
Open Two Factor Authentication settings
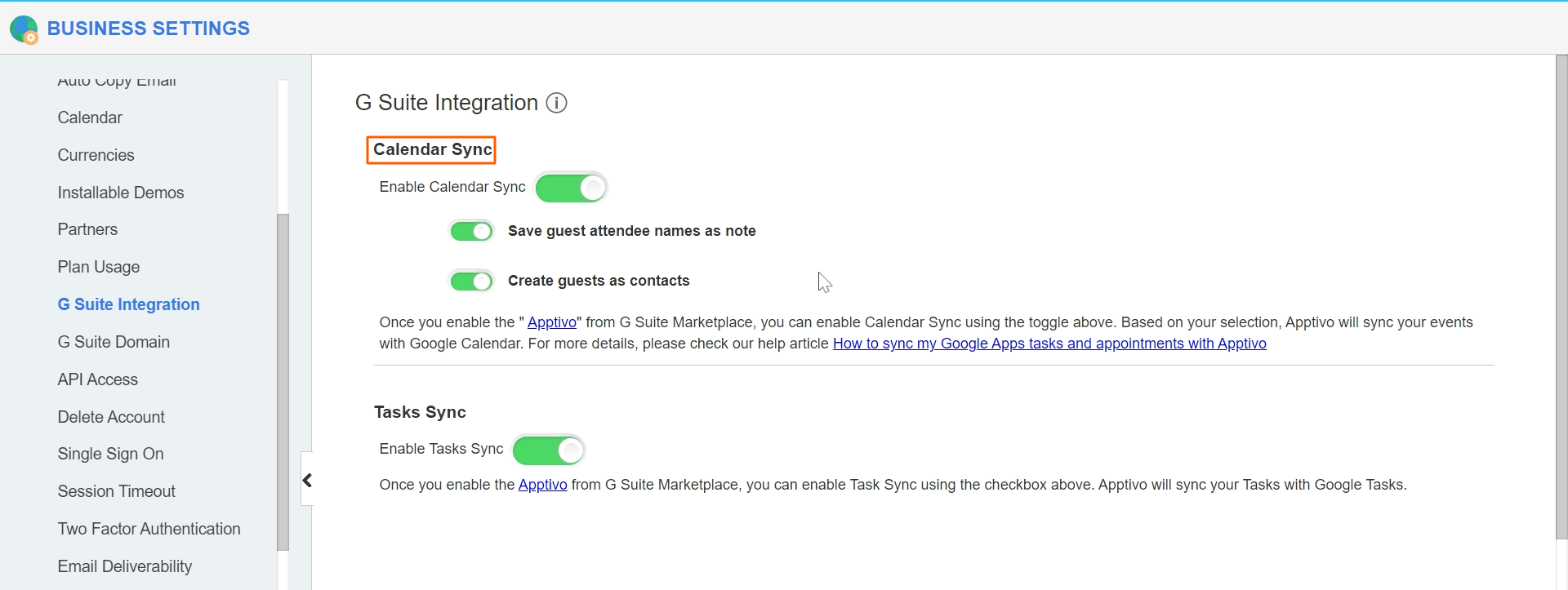(149, 529)
